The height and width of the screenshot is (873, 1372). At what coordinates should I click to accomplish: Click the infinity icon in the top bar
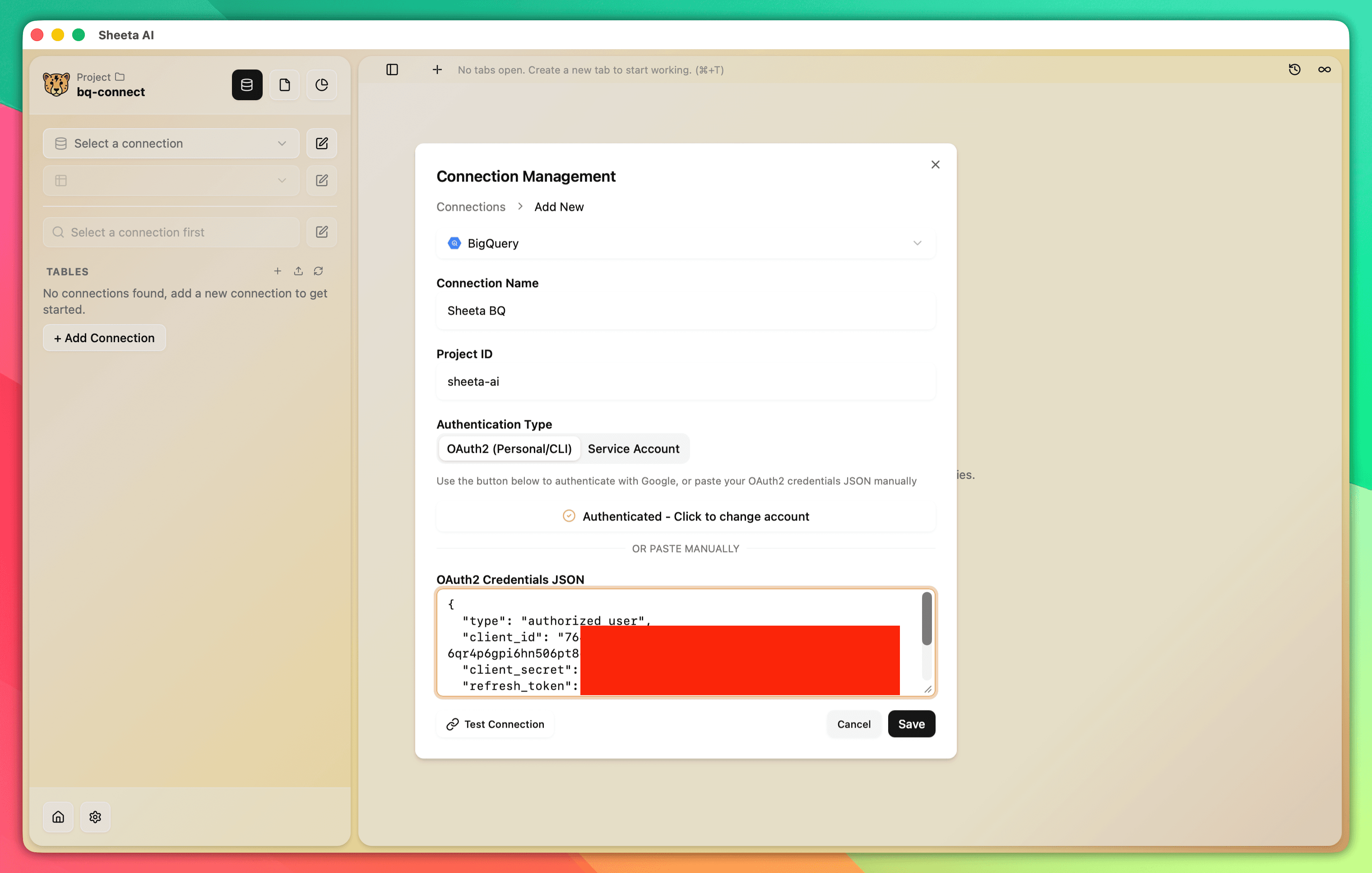pos(1324,69)
